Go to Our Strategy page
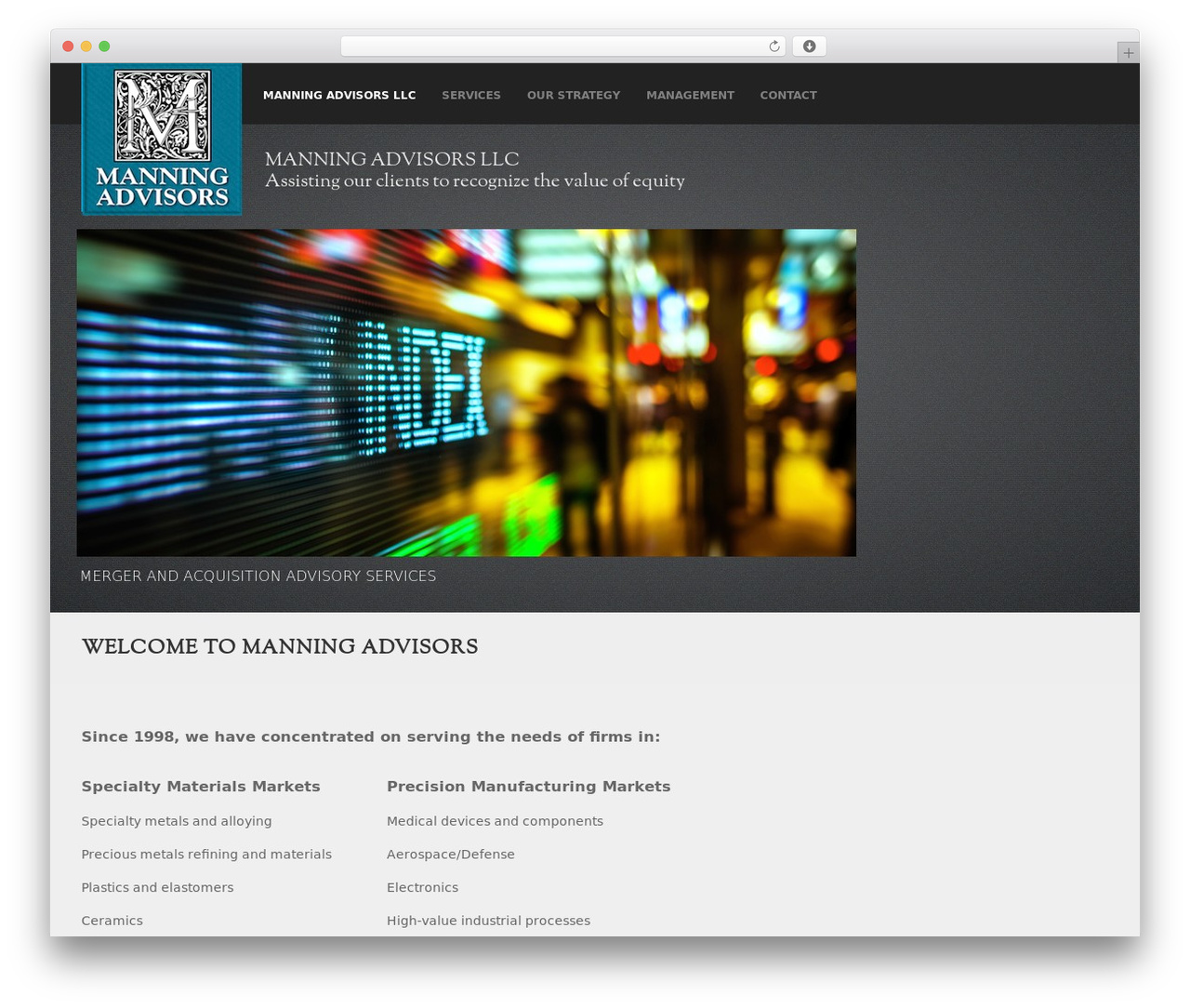1190x1008 pixels. (574, 95)
